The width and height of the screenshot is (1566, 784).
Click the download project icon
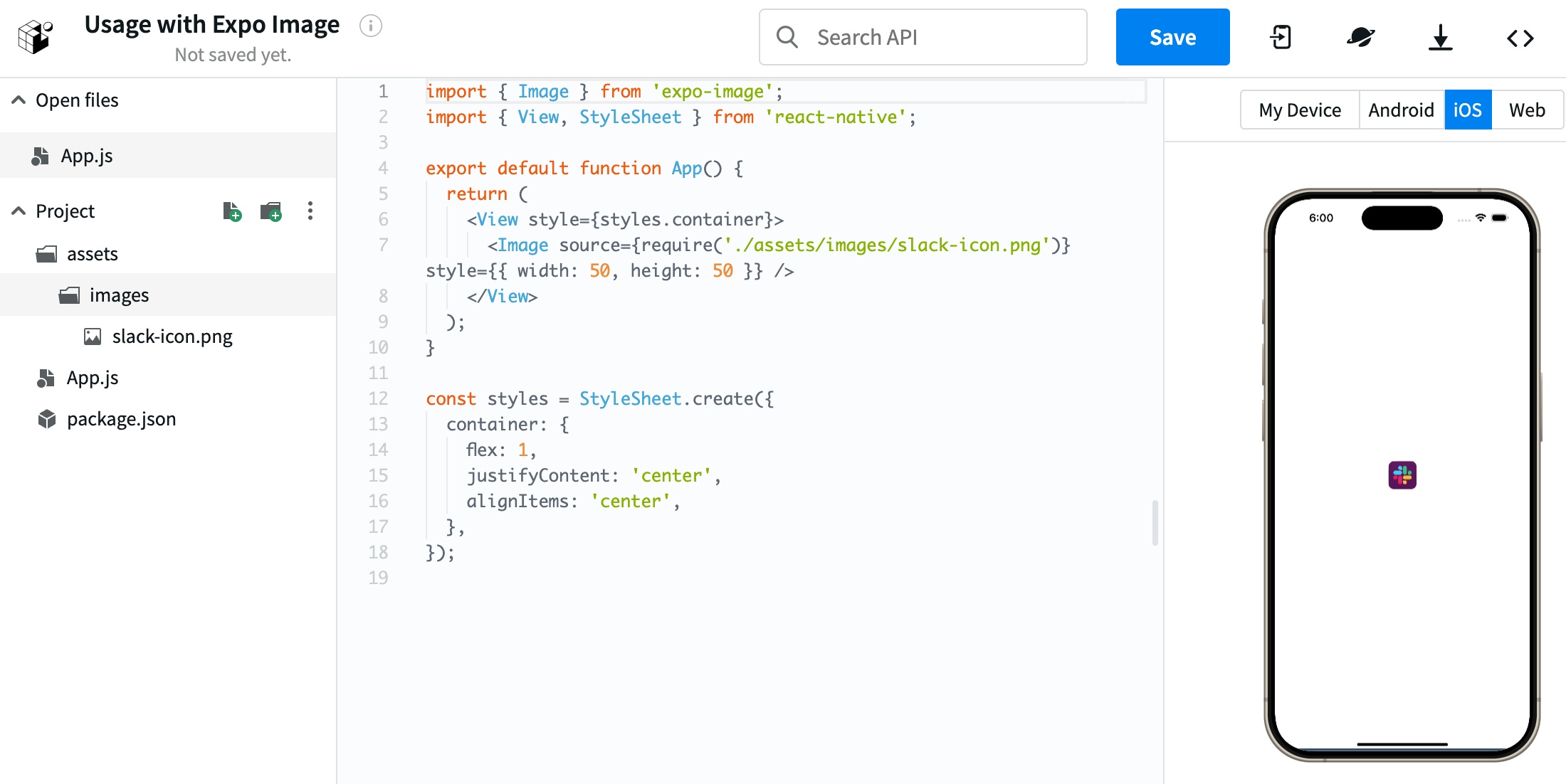coord(1440,37)
